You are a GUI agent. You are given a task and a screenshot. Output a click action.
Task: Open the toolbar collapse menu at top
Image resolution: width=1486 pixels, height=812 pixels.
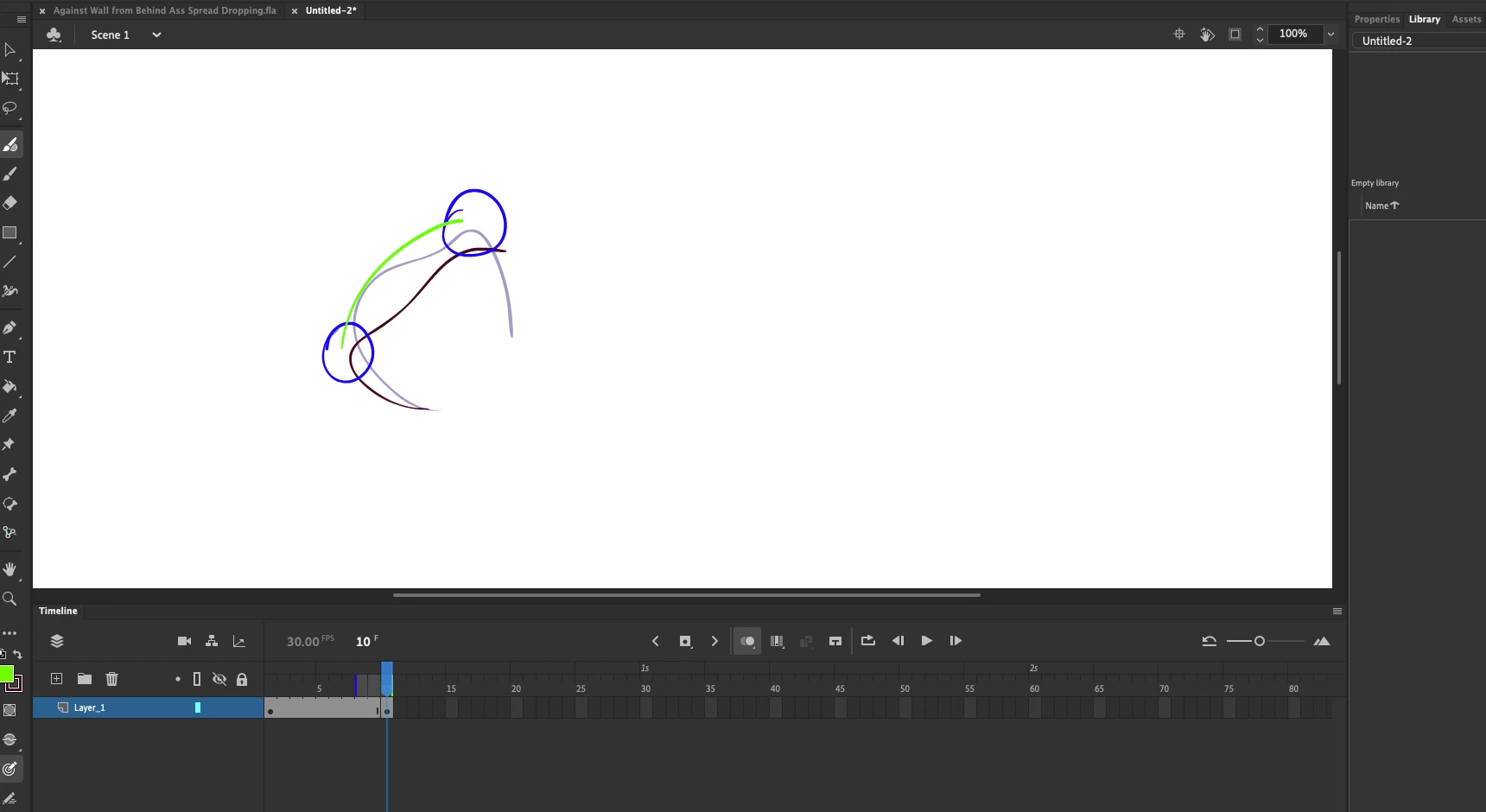pos(22,20)
